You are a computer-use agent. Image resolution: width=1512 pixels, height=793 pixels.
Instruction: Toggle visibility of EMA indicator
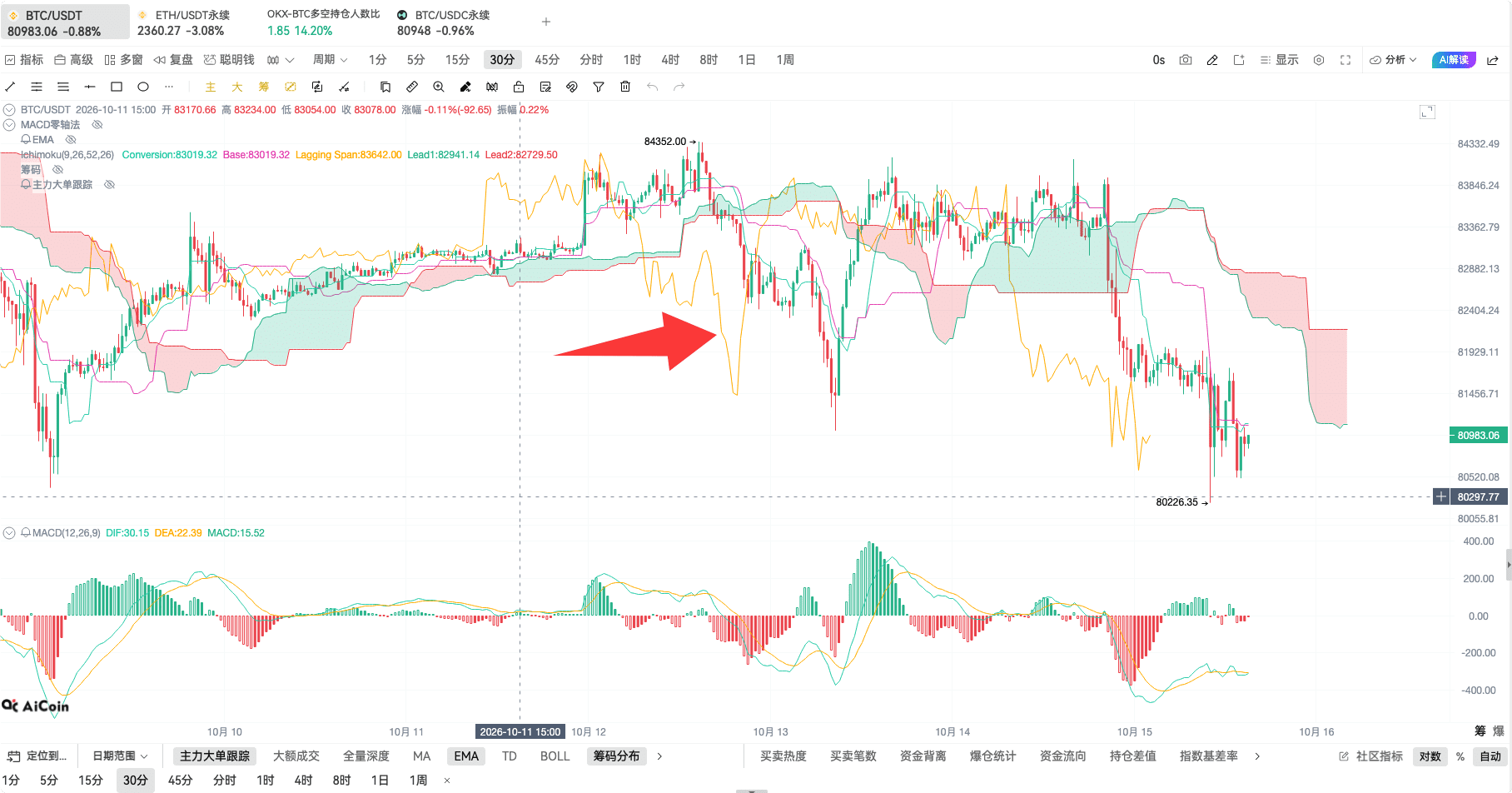[x=71, y=140]
